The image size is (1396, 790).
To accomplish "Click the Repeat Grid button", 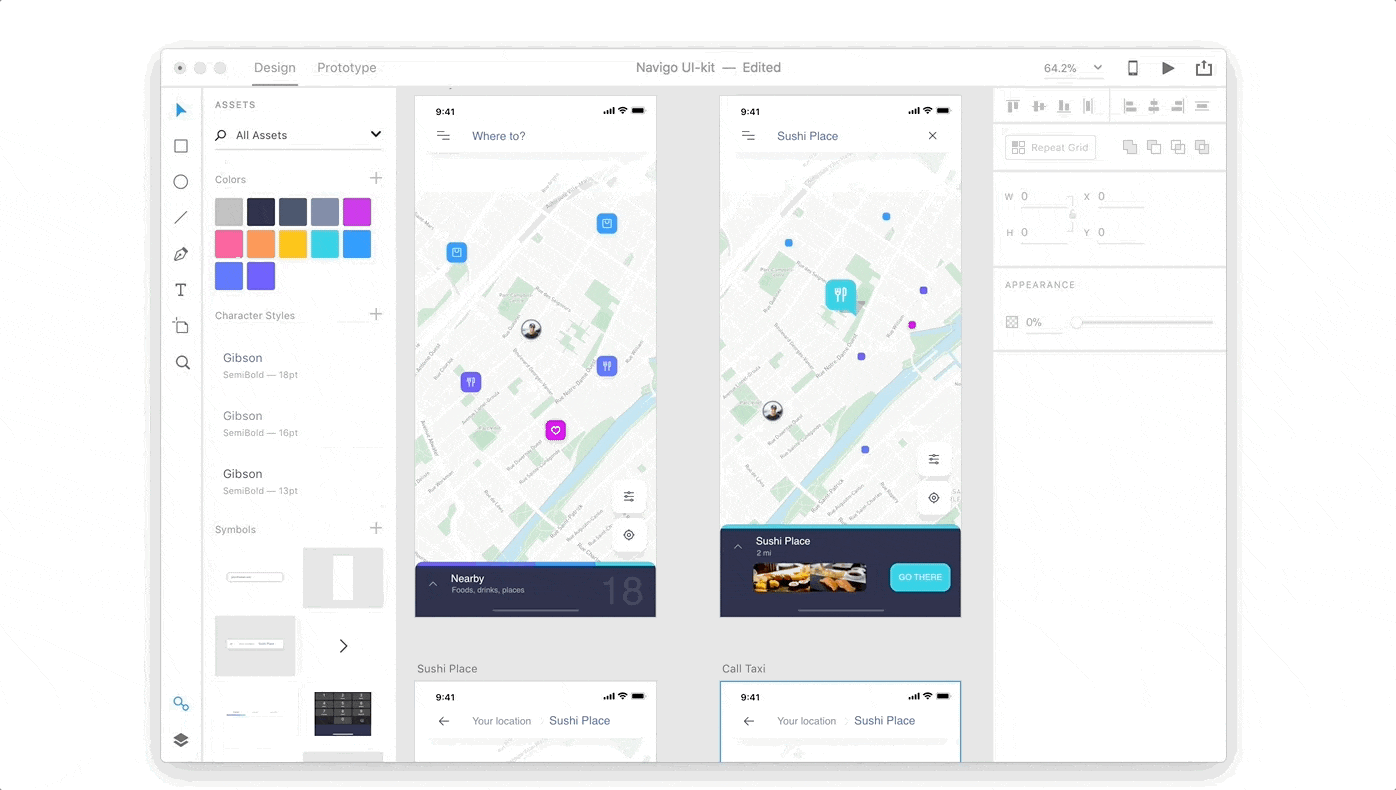I will click(x=1050, y=147).
